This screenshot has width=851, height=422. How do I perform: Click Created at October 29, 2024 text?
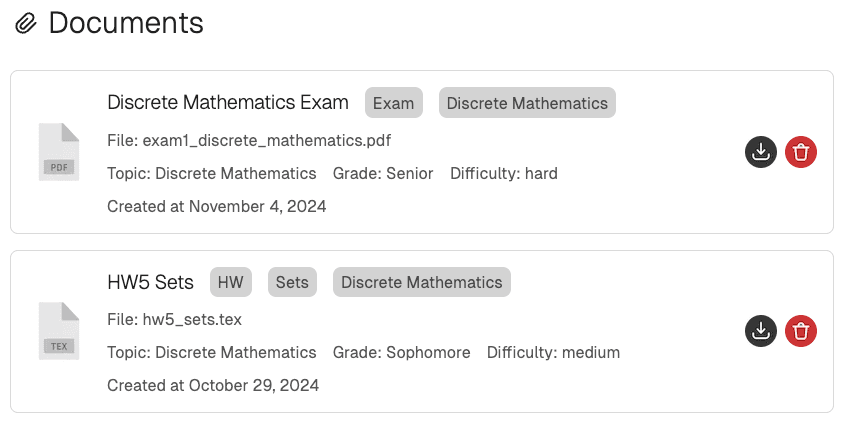pyautogui.click(x=213, y=385)
